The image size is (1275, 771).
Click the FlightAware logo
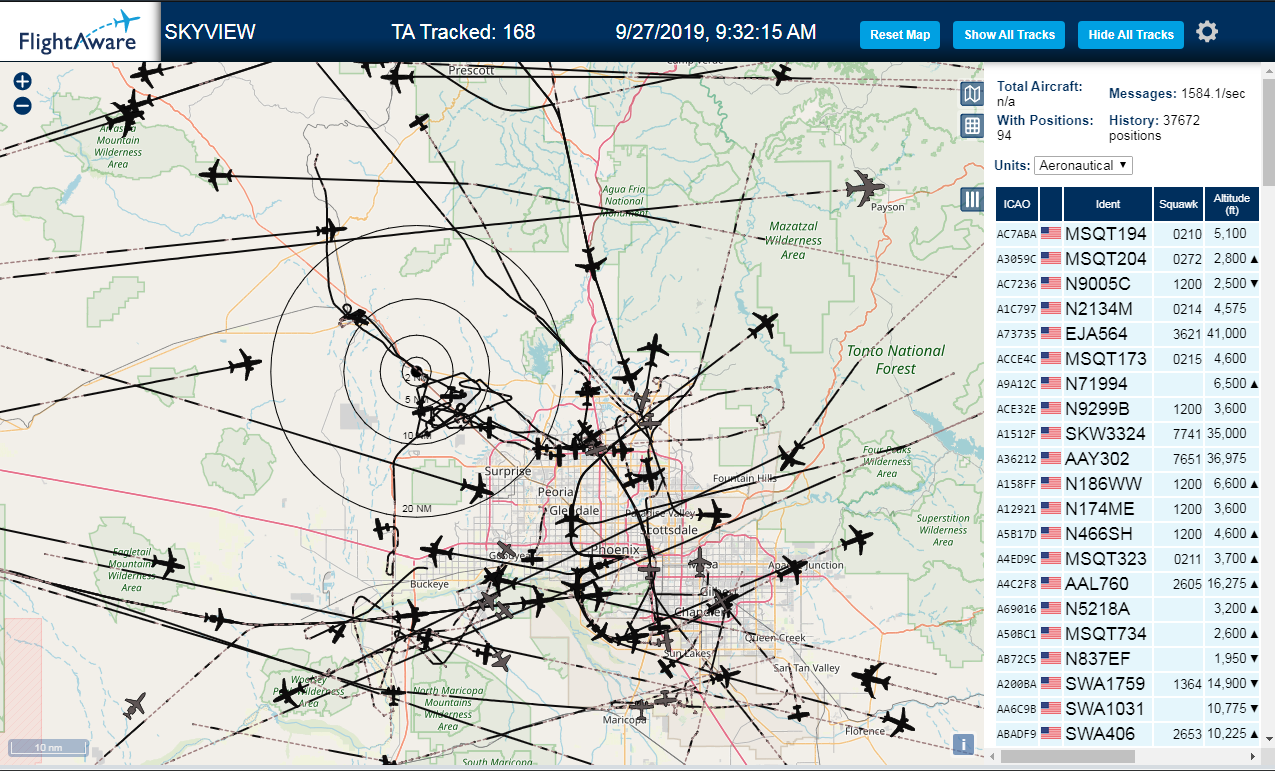[x=79, y=31]
